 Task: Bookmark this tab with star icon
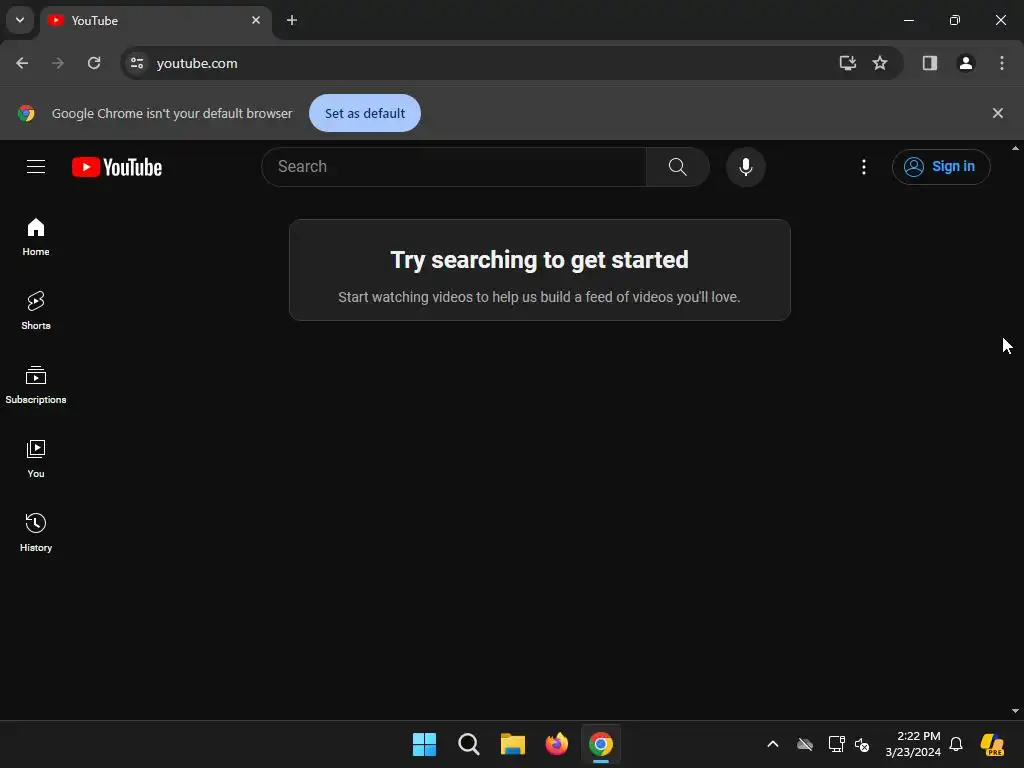coord(880,63)
